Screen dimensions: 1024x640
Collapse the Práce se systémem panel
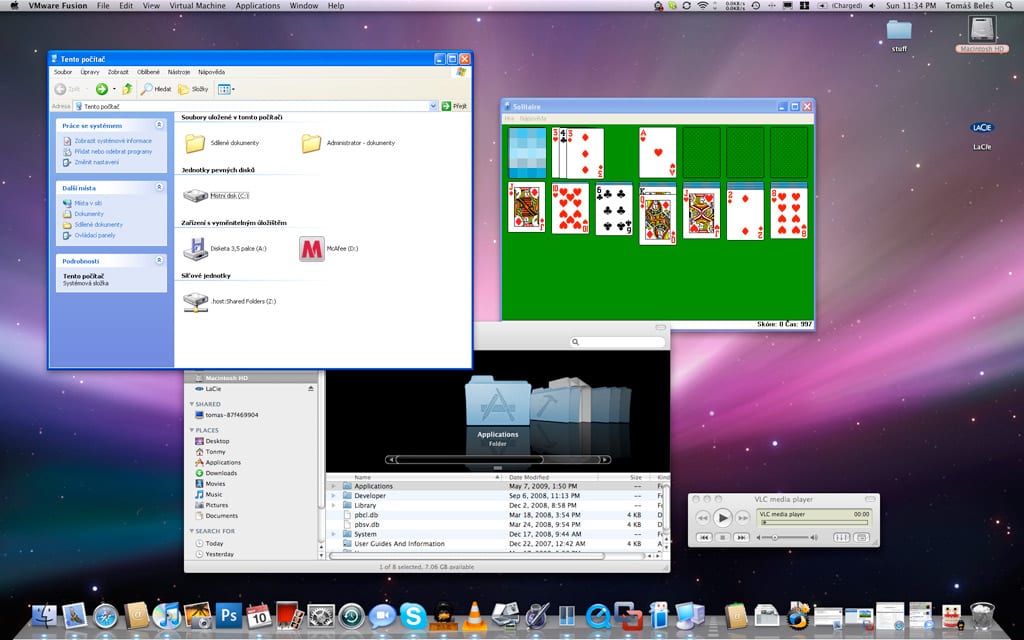click(159, 125)
